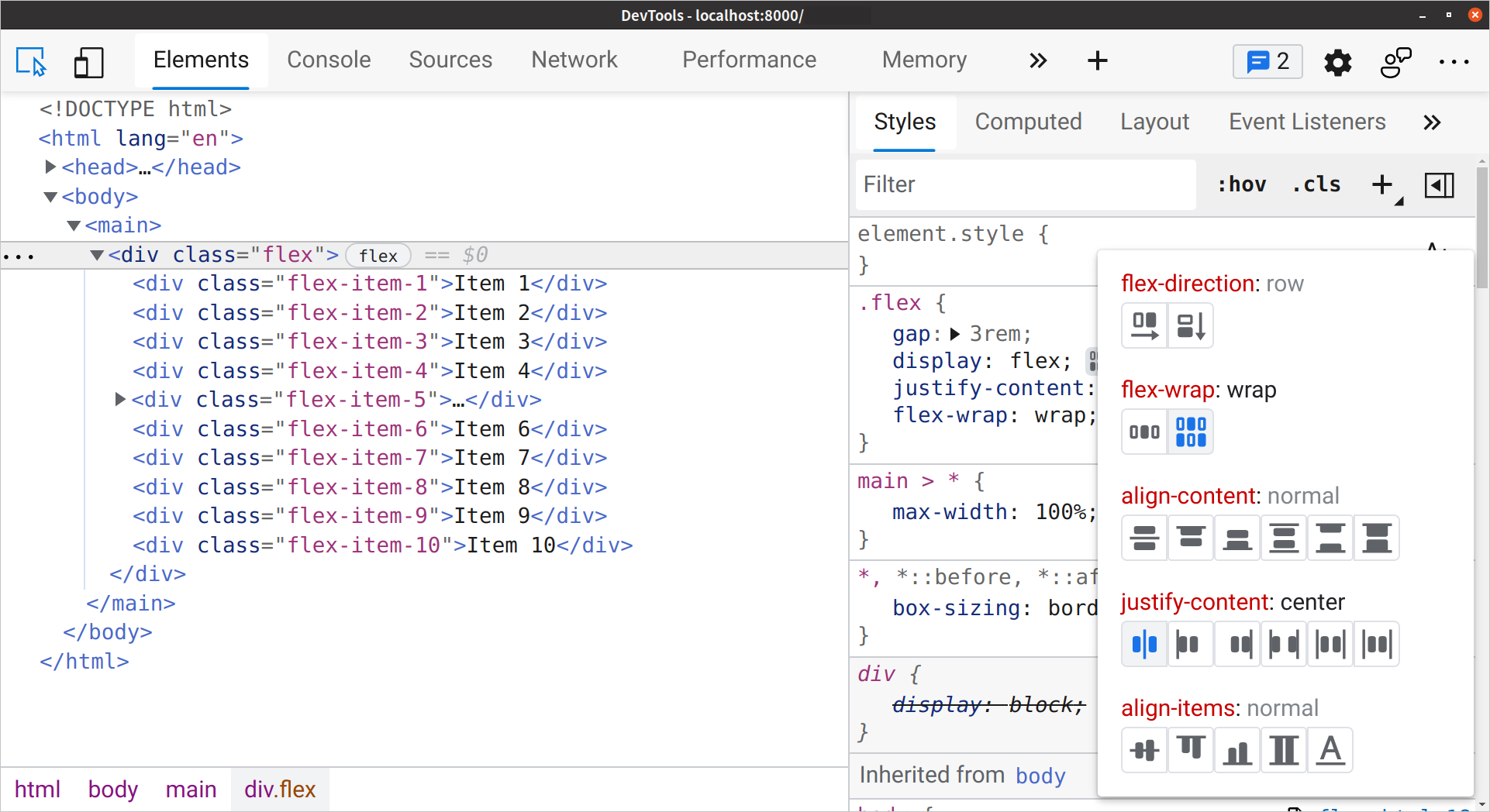This screenshot has height=812, width=1490.
Task: Toggle the device toolbar
Action: [88, 62]
